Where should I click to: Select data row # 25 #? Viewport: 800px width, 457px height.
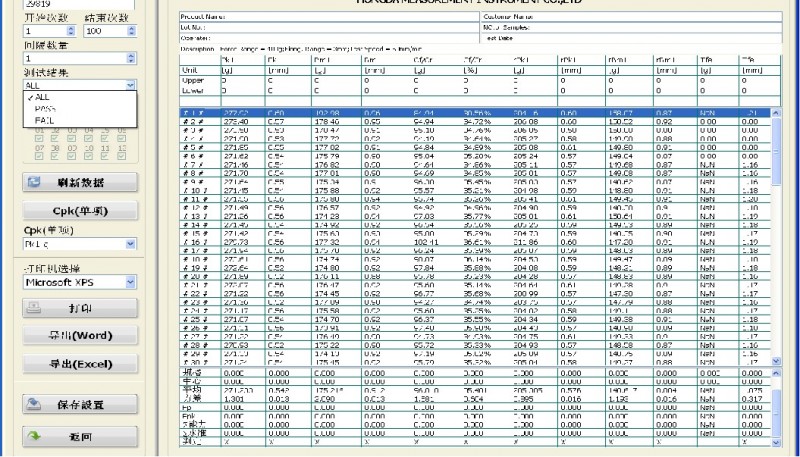[476, 319]
